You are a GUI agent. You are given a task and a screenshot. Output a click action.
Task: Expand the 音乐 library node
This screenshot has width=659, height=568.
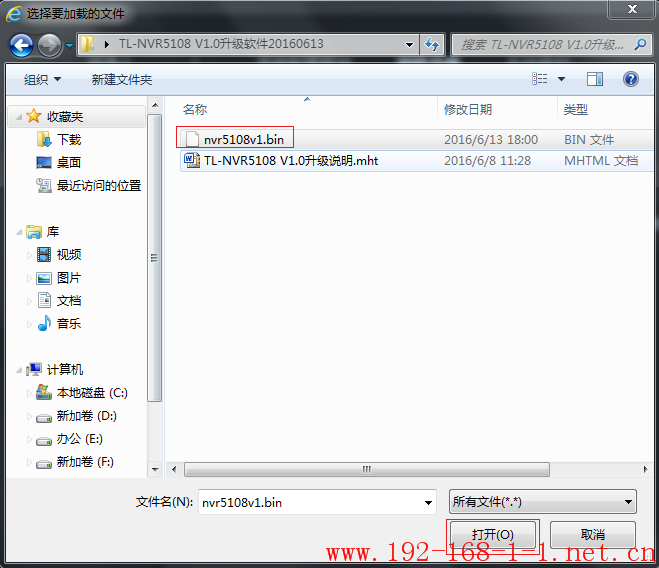pos(29,324)
